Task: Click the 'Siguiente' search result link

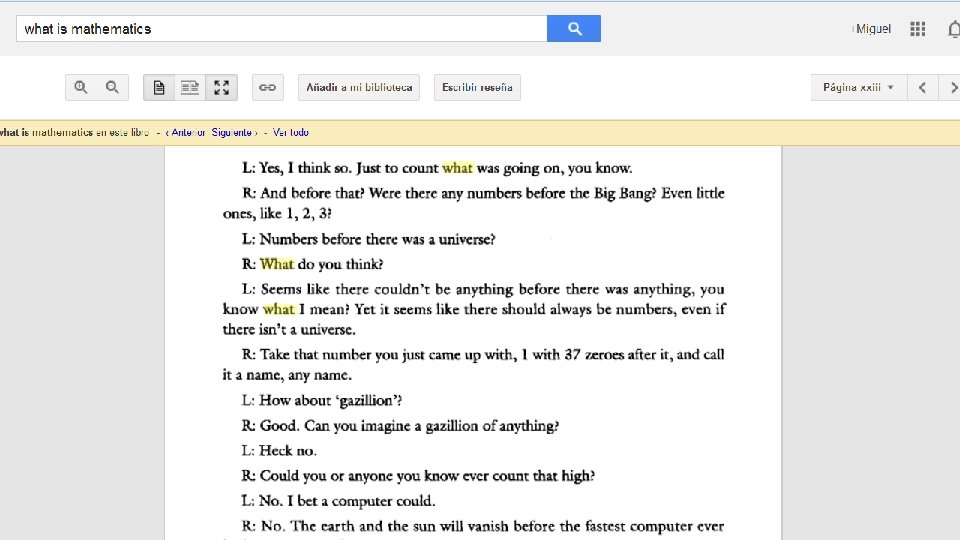Action: coord(234,132)
